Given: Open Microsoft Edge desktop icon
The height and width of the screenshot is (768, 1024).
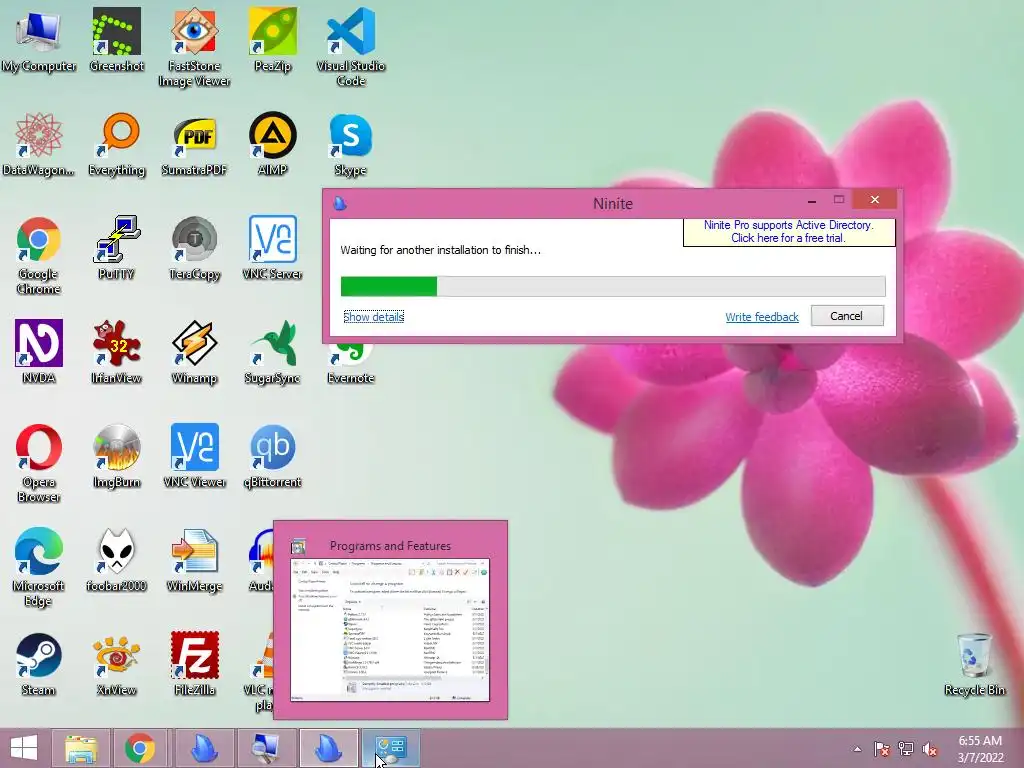Looking at the screenshot, I should tap(39, 567).
